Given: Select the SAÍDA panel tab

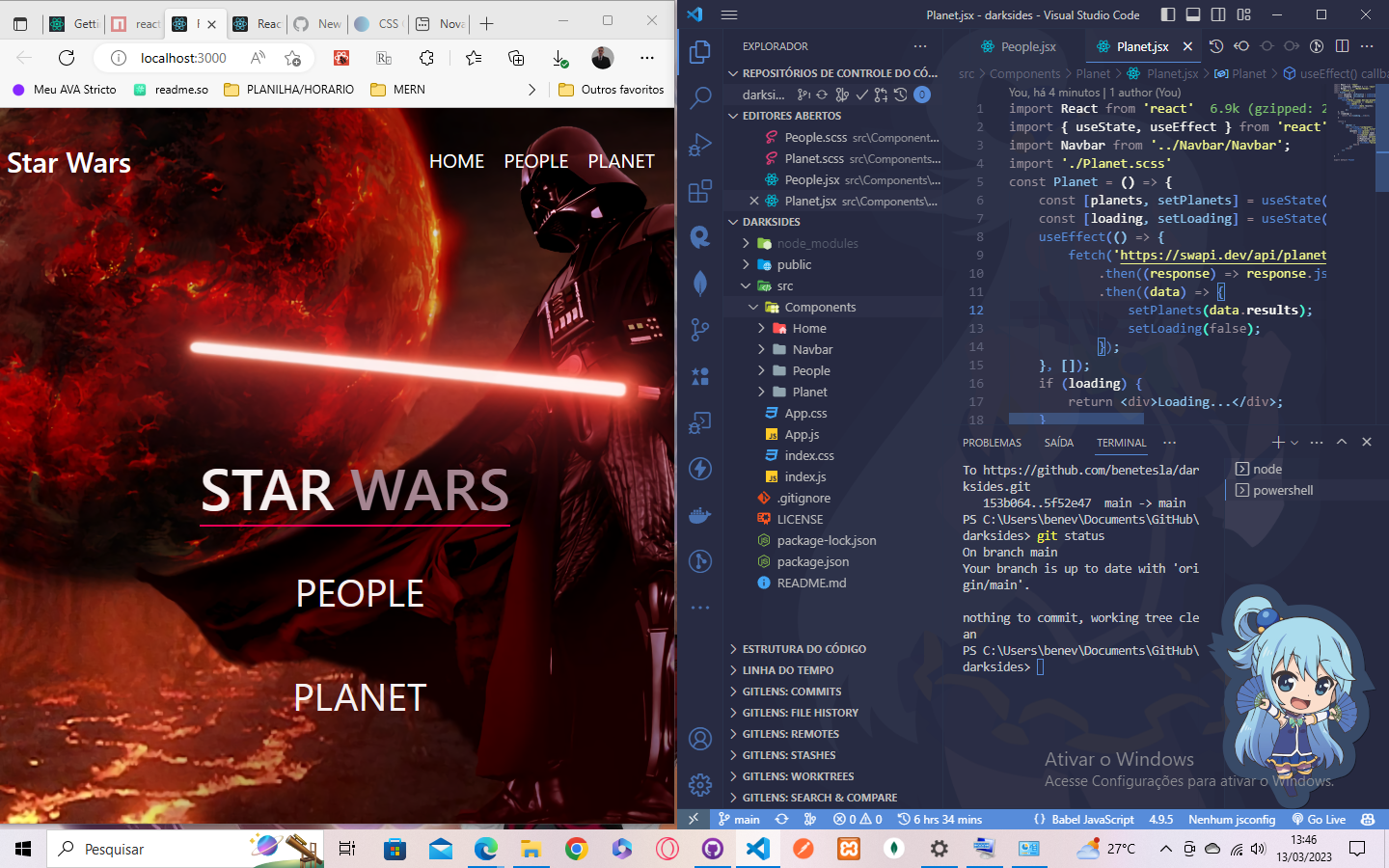Looking at the screenshot, I should pos(1058,443).
